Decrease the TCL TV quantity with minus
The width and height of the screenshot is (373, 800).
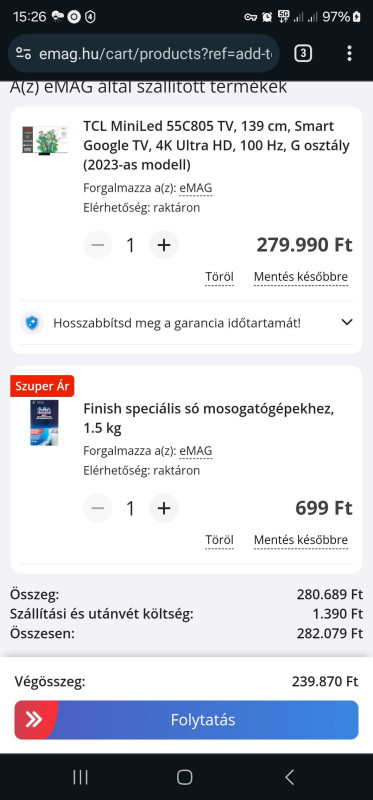click(97, 245)
